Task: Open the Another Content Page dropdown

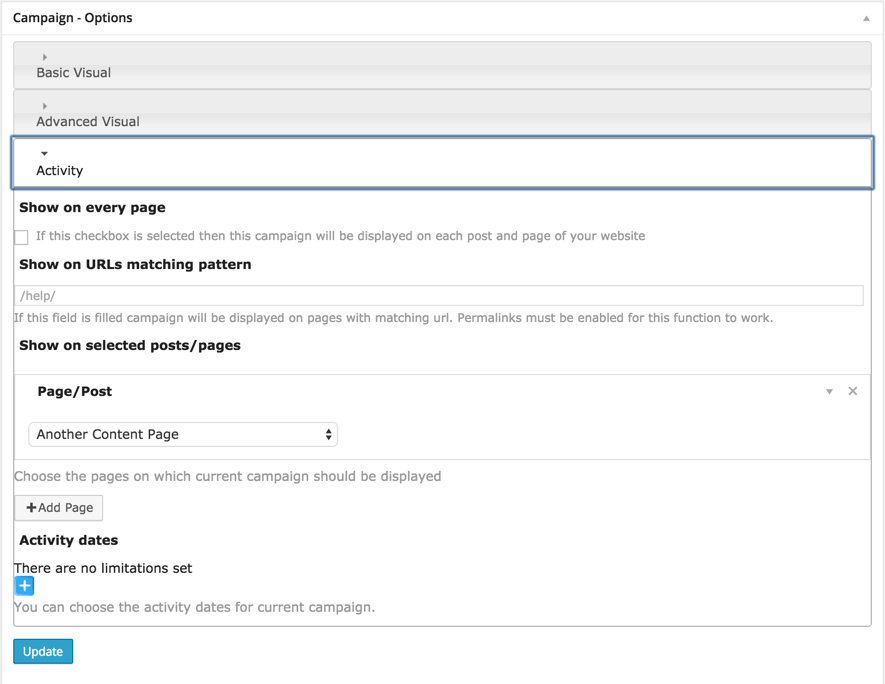Action: 182,435
